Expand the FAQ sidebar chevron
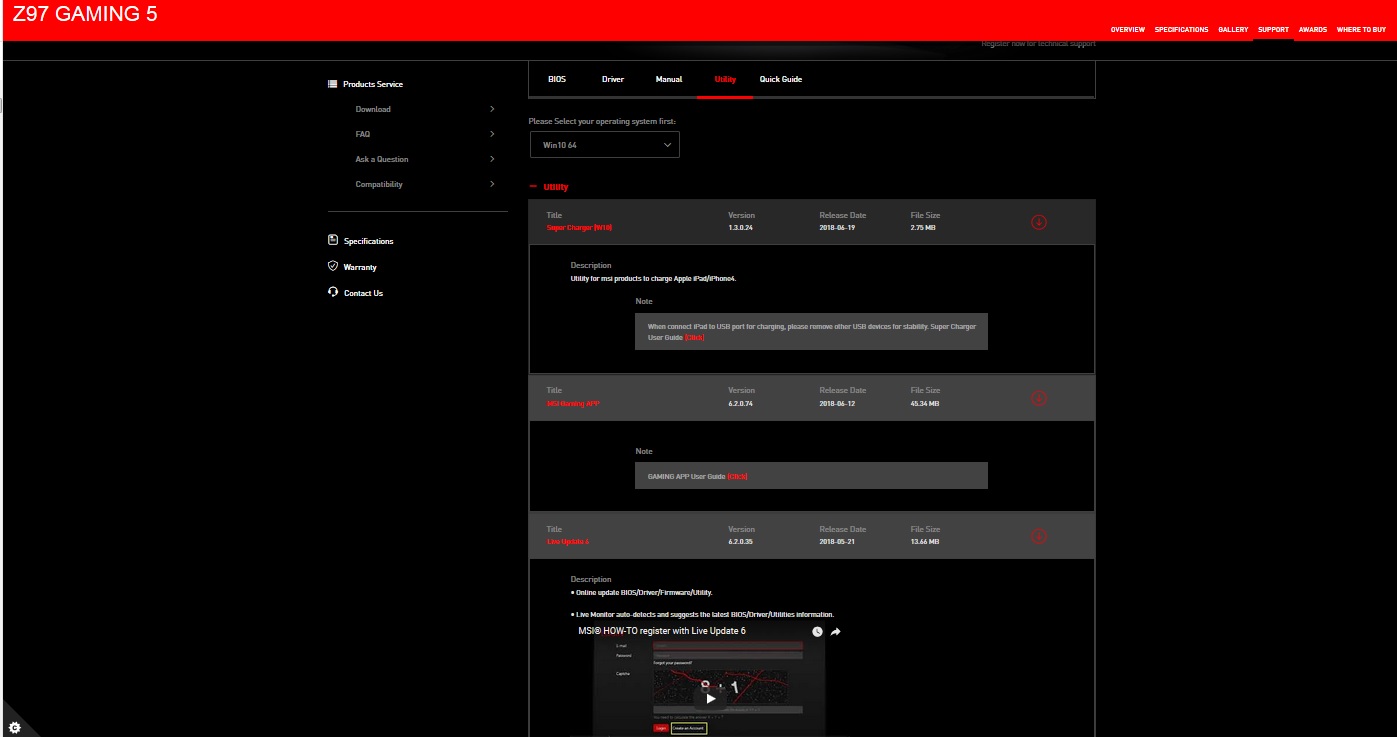Image resolution: width=1397 pixels, height=737 pixels. click(492, 134)
